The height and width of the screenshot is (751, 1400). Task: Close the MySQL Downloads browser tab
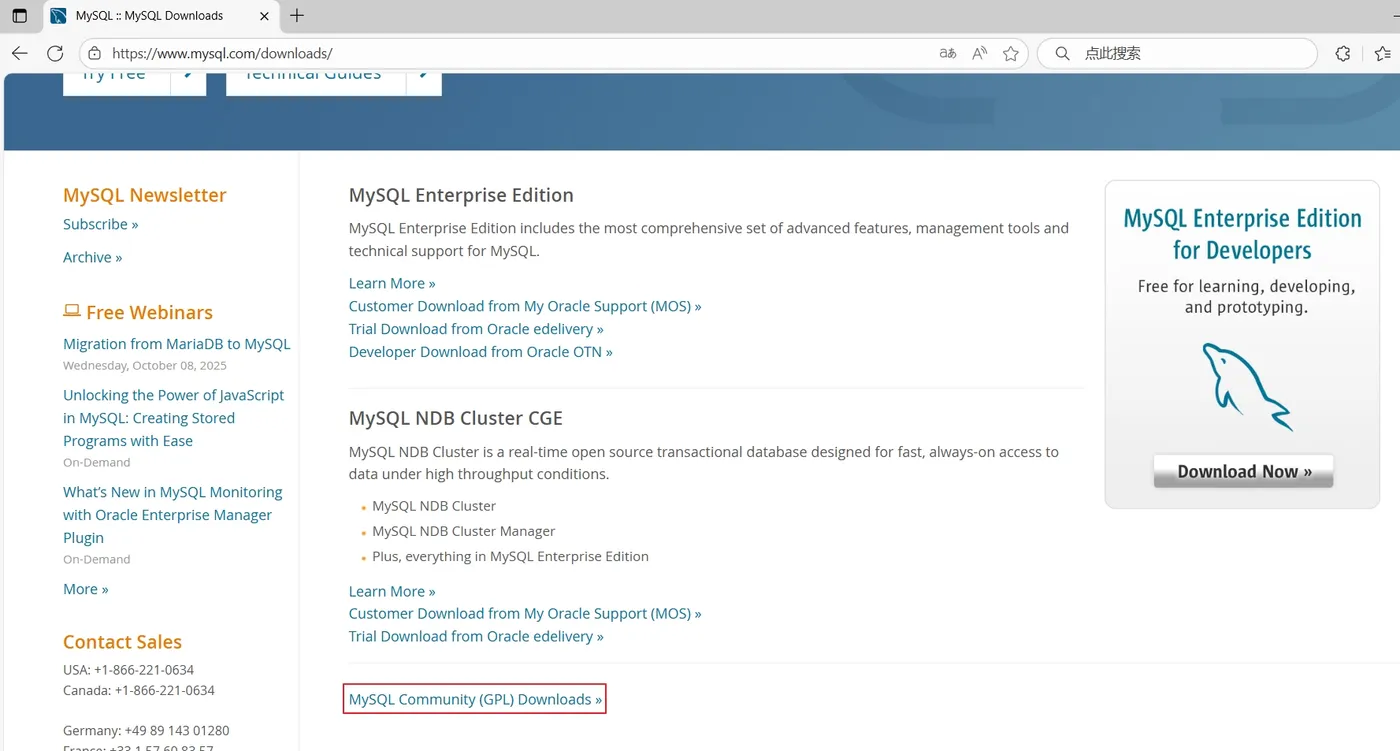pyautogui.click(x=264, y=16)
